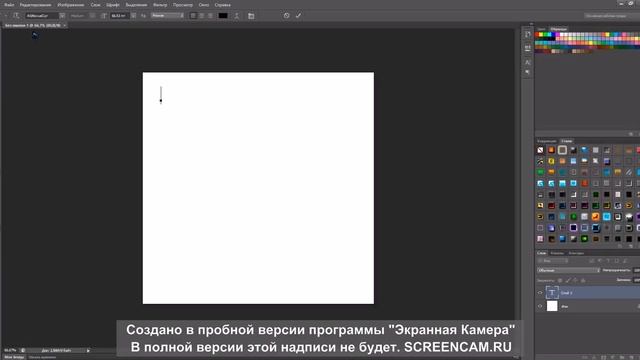Viewport: 640px width, 360px height.
Task: Toggle lock all padlock icon
Action: pos(583,280)
